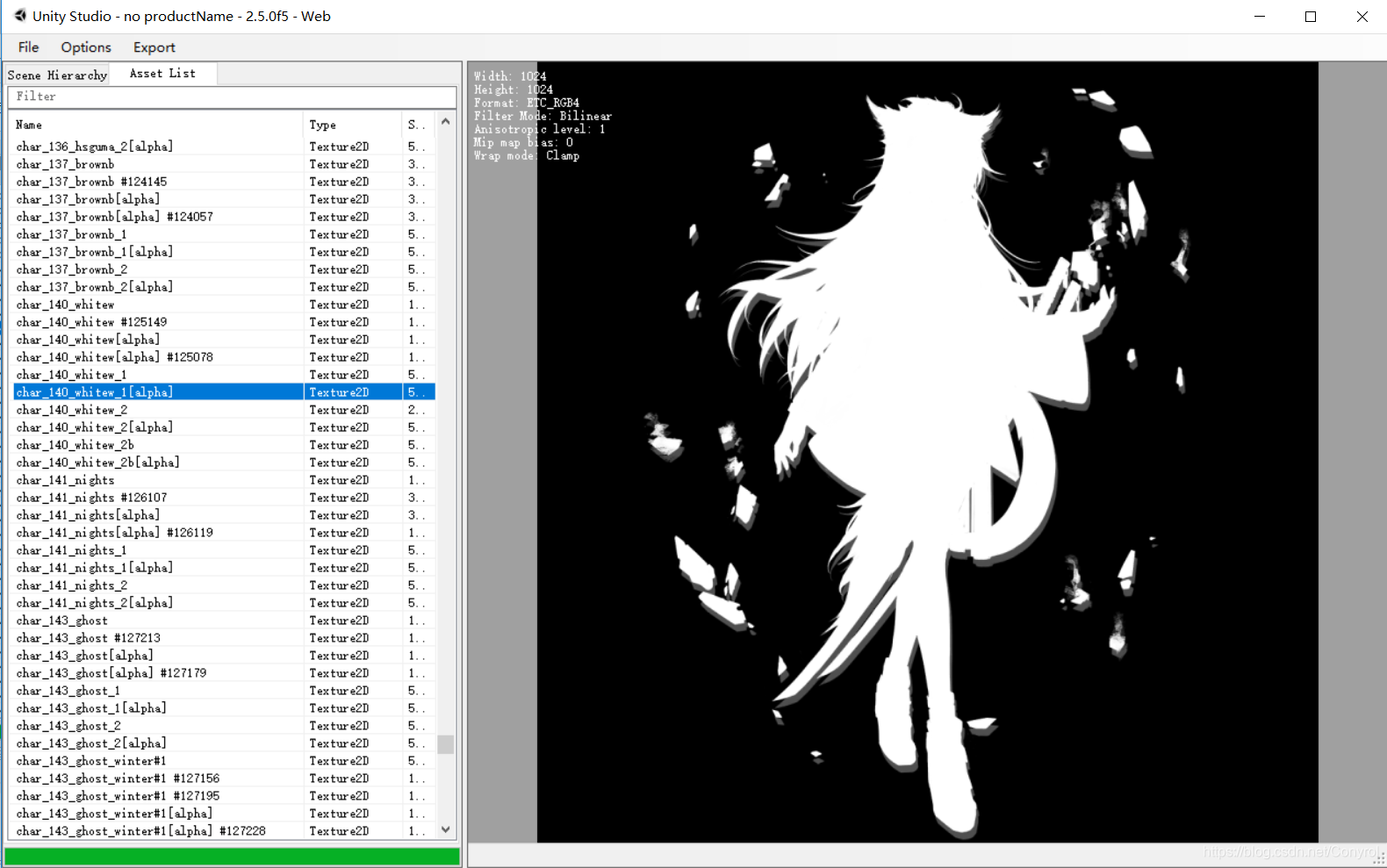This screenshot has height=868, width=1387.
Task: Sort list by Type column header
Action: point(352,125)
